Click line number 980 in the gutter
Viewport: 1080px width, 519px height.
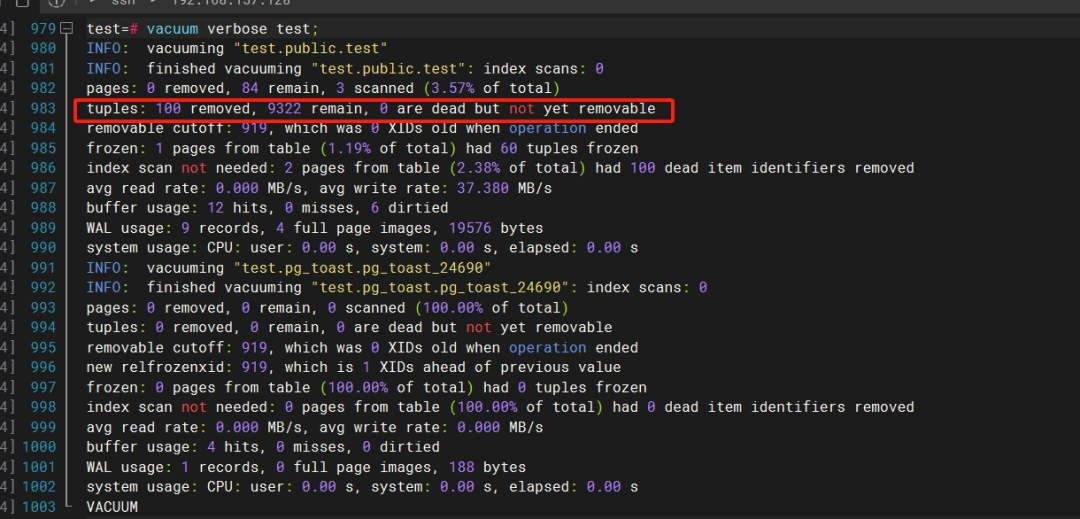pyautogui.click(x=43, y=49)
